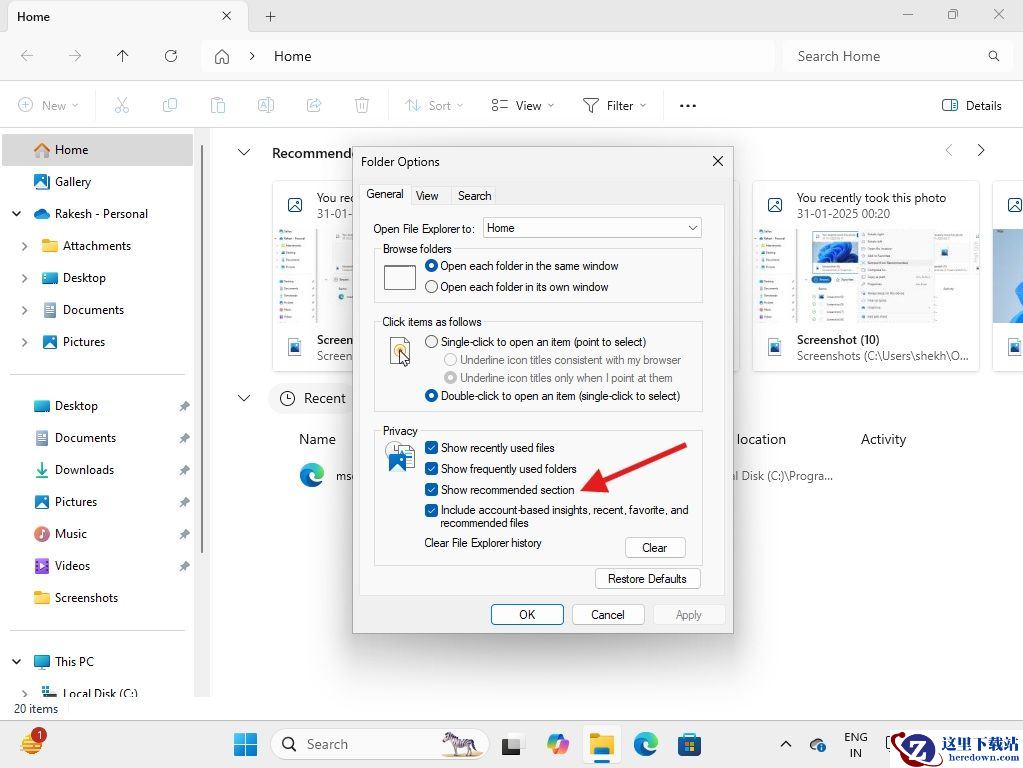
Task: Click the Refresh icon in navigation bar
Action: (x=171, y=56)
